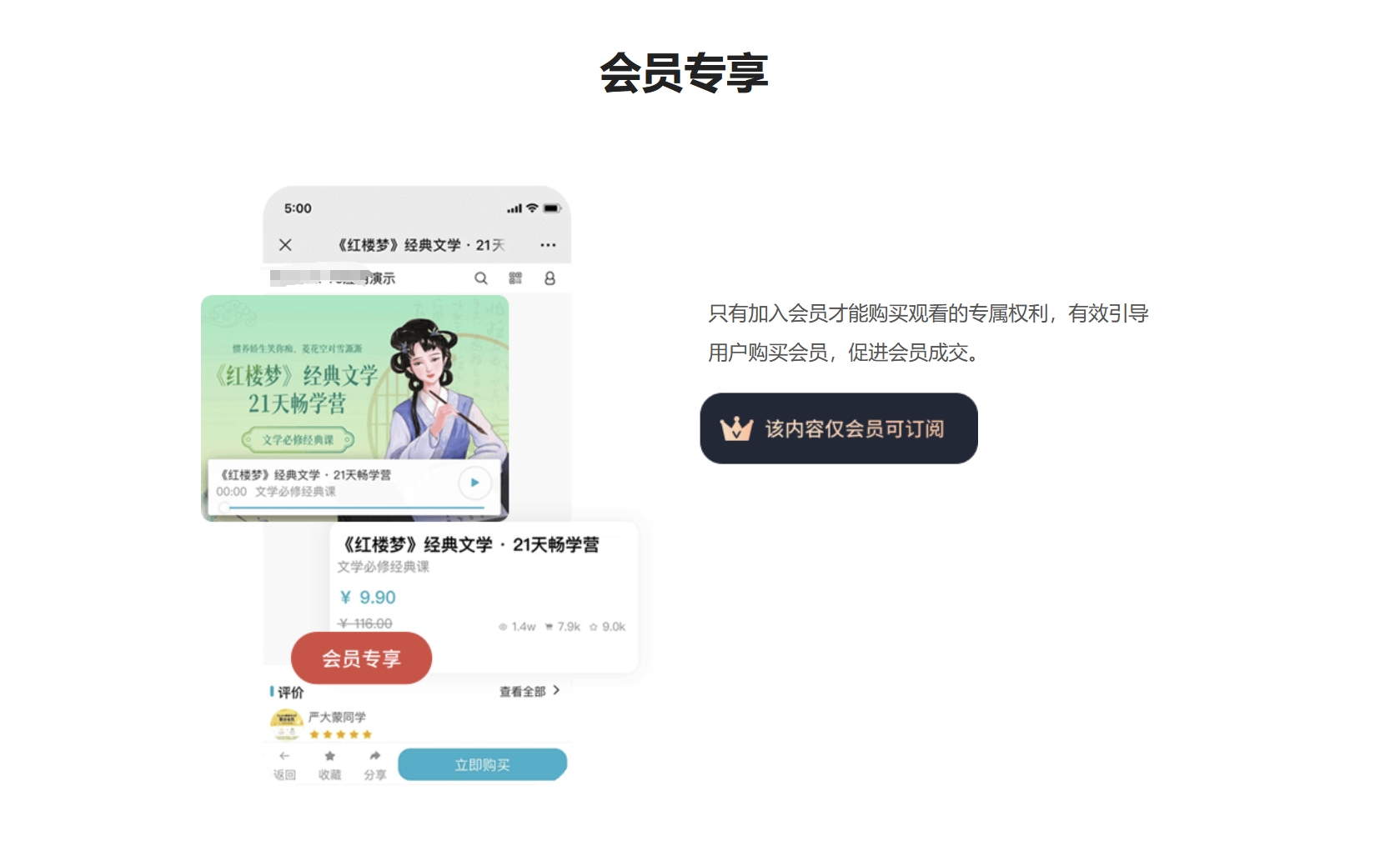This screenshot has height=841, width=1400.
Task: Tap the 分享 share icon
Action: 375,756
